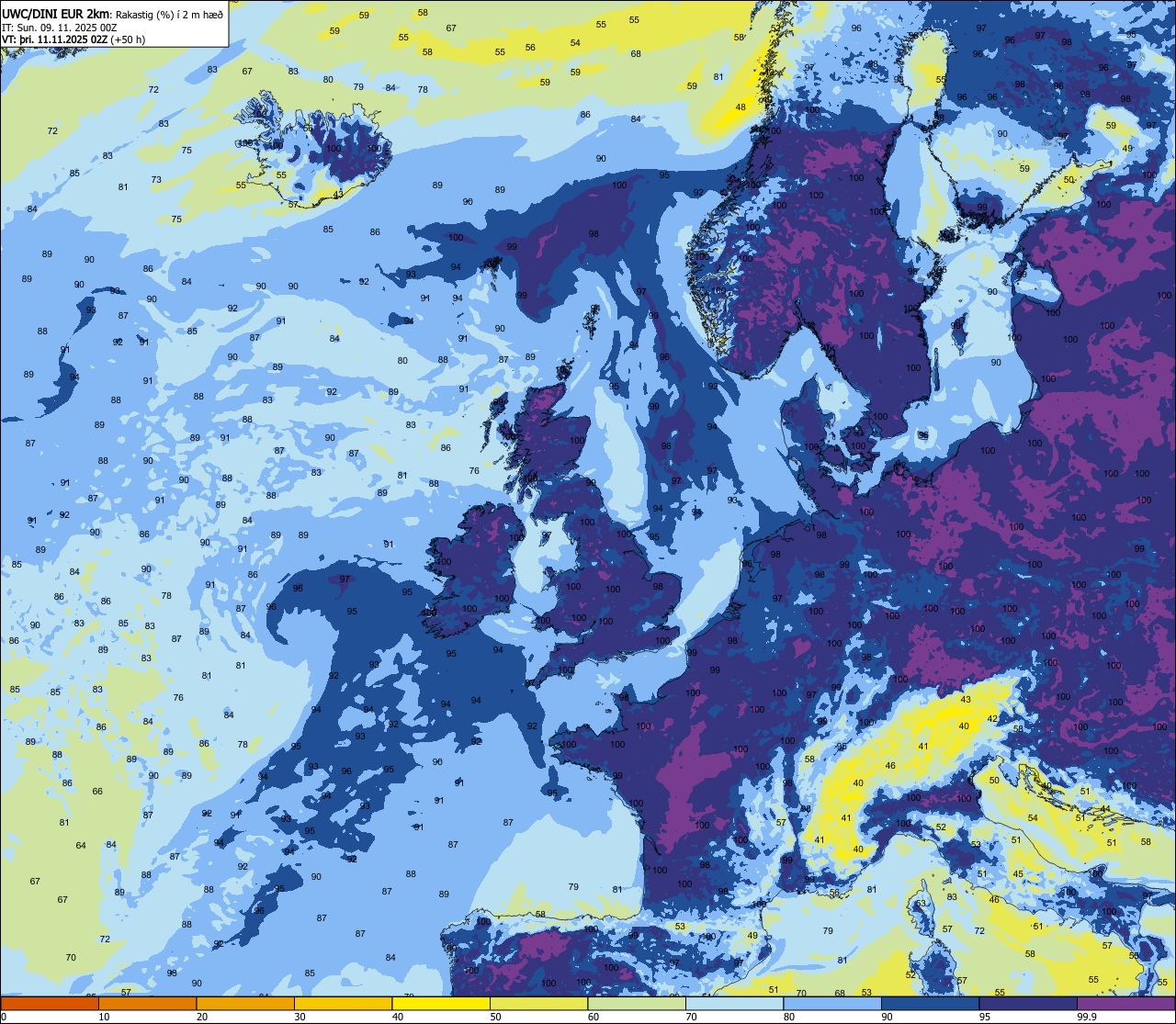Click the "VT: þri. 11.11.2025 02Z" valid time line
The width and height of the screenshot is (1176, 1024).
click(55, 39)
